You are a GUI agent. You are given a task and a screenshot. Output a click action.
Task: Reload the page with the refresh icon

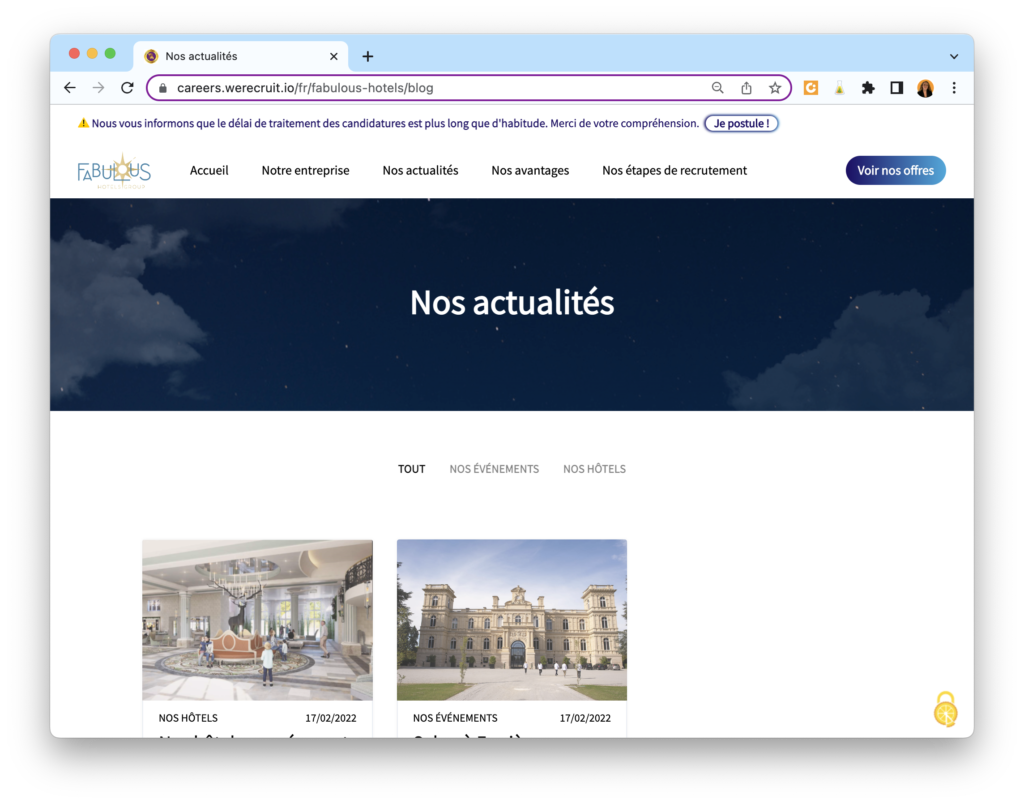pyautogui.click(x=127, y=88)
